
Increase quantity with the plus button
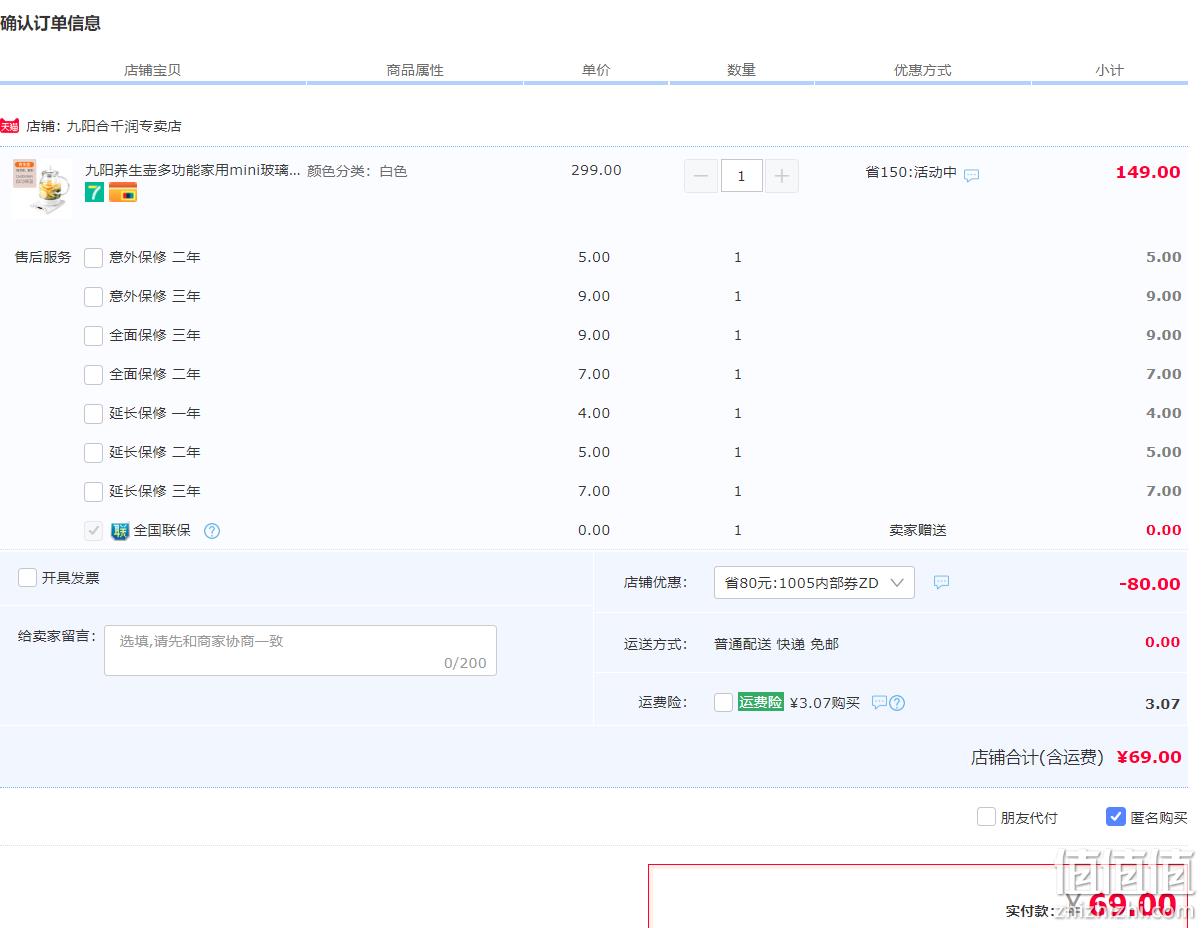tap(782, 176)
